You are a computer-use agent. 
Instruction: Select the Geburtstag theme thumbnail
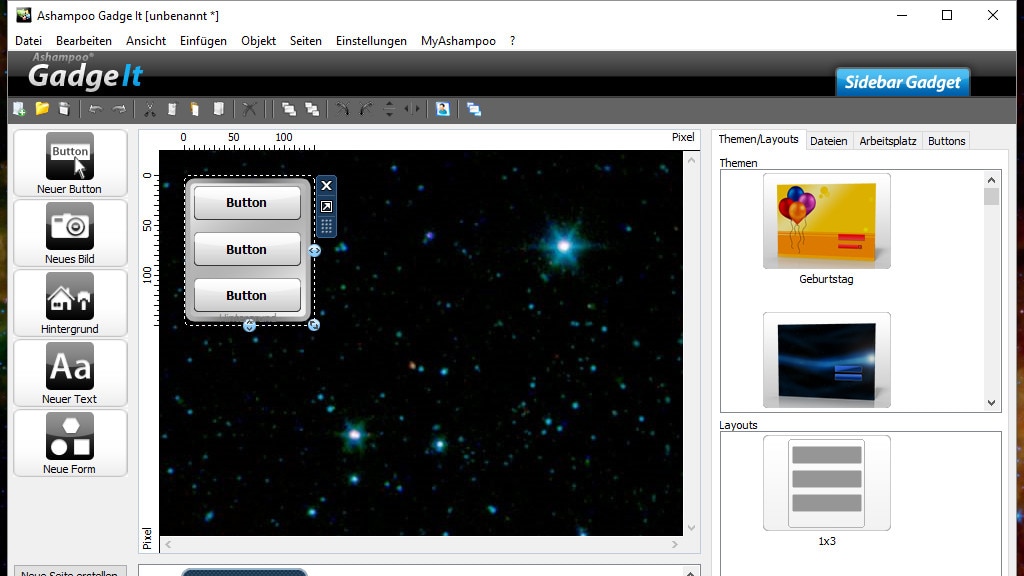(x=826, y=222)
